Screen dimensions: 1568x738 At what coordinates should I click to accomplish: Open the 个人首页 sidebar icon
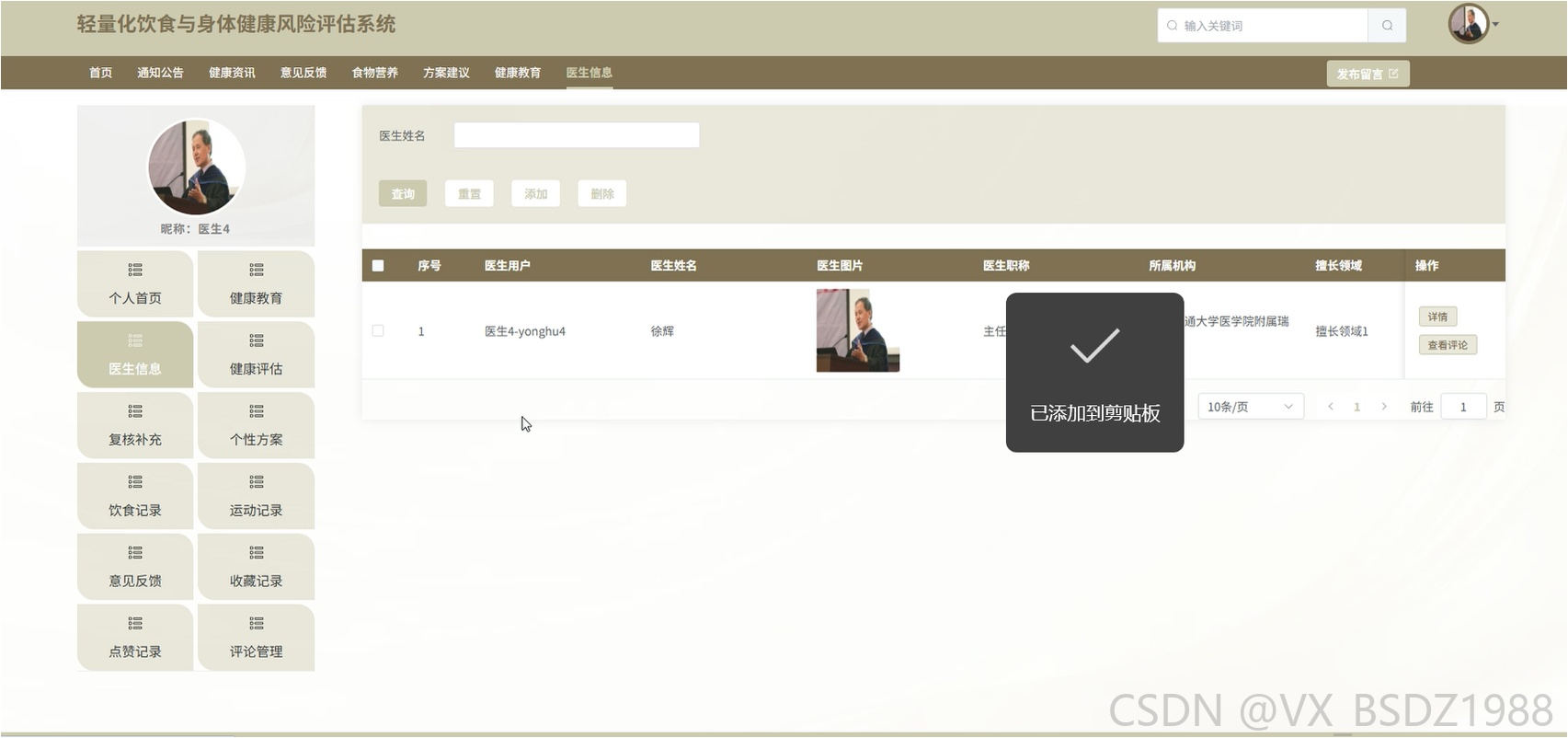(x=135, y=270)
